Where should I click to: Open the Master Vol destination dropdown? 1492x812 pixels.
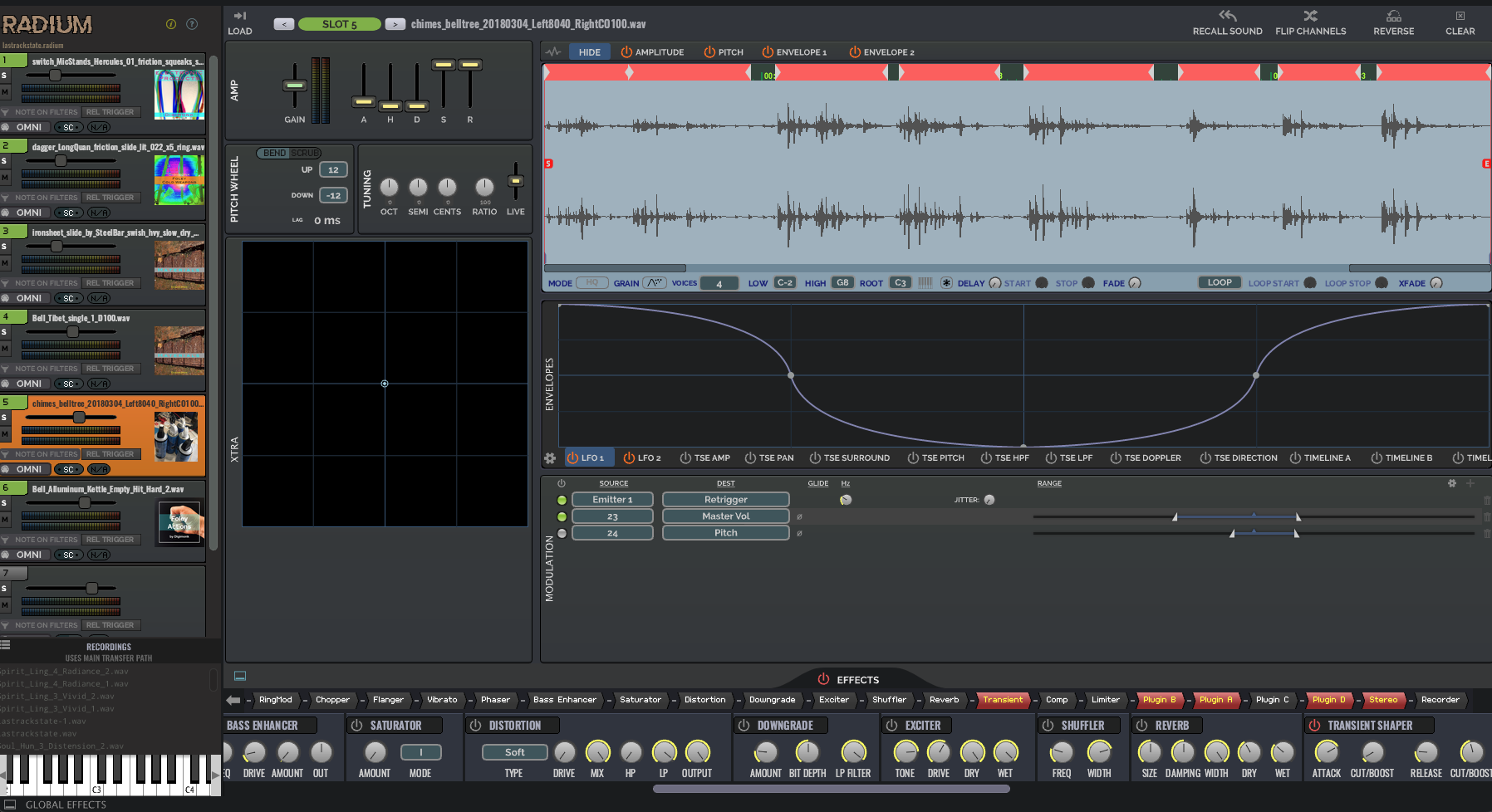pyautogui.click(x=726, y=516)
